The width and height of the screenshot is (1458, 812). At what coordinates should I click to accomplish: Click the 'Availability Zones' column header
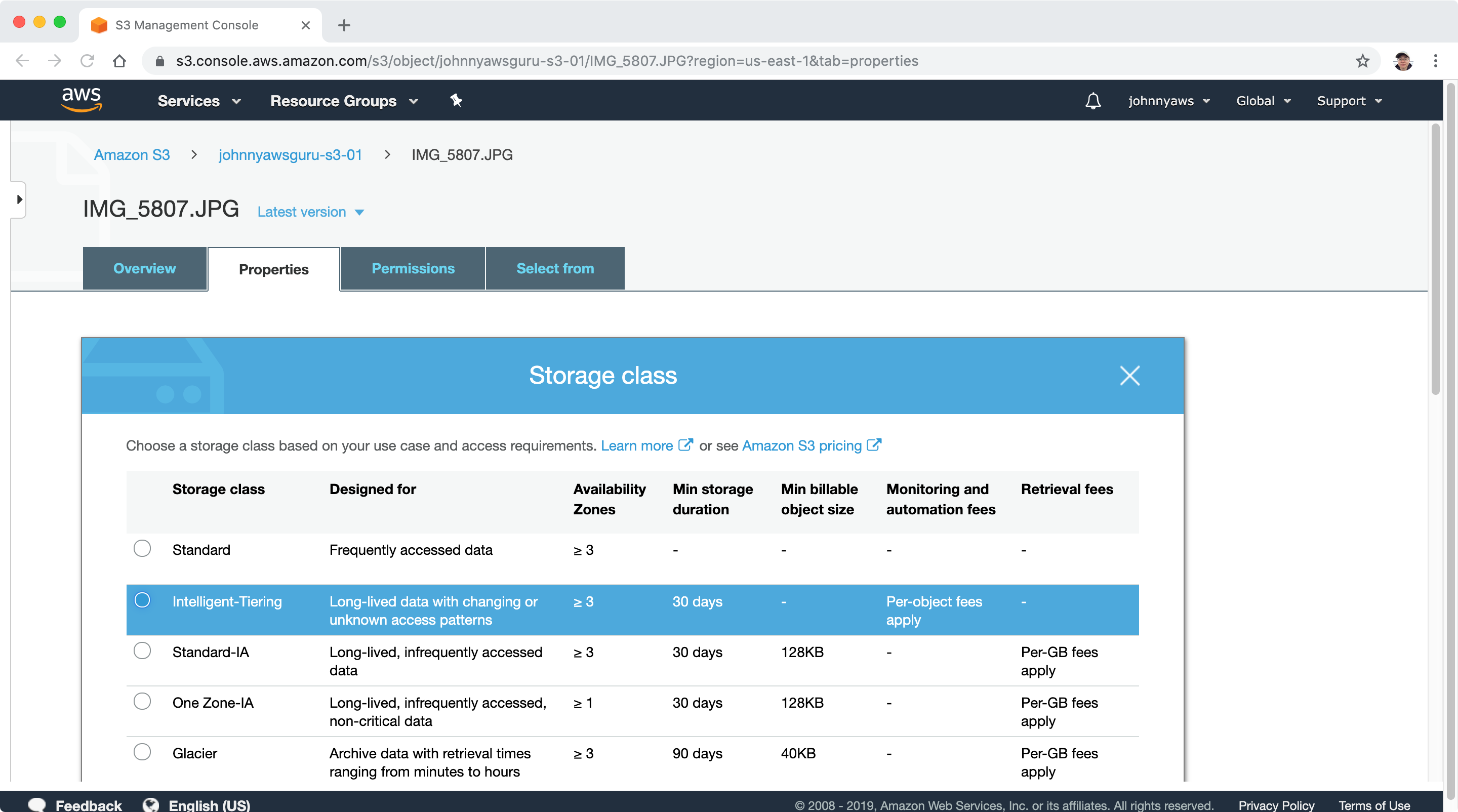click(609, 499)
